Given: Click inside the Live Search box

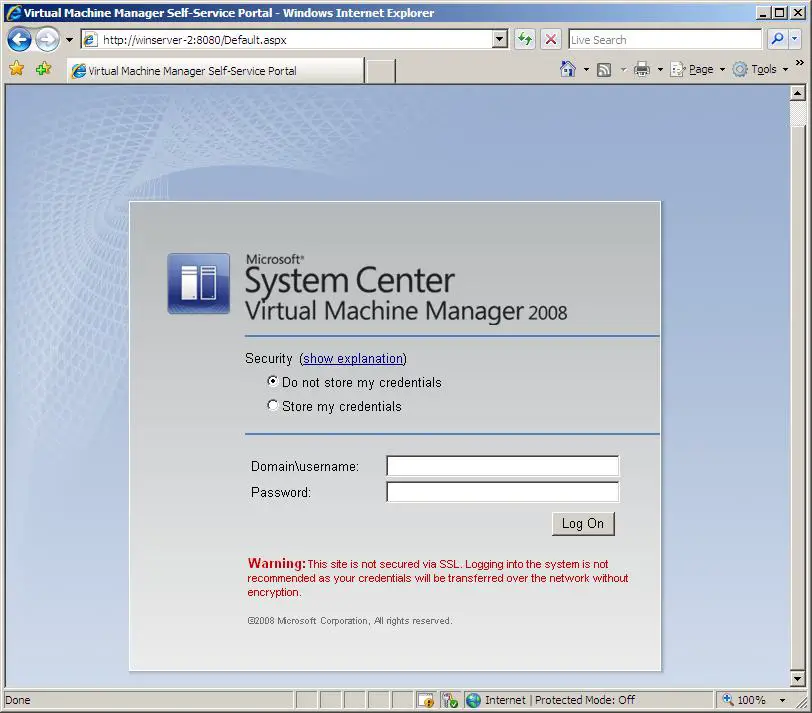Looking at the screenshot, I should pos(665,39).
